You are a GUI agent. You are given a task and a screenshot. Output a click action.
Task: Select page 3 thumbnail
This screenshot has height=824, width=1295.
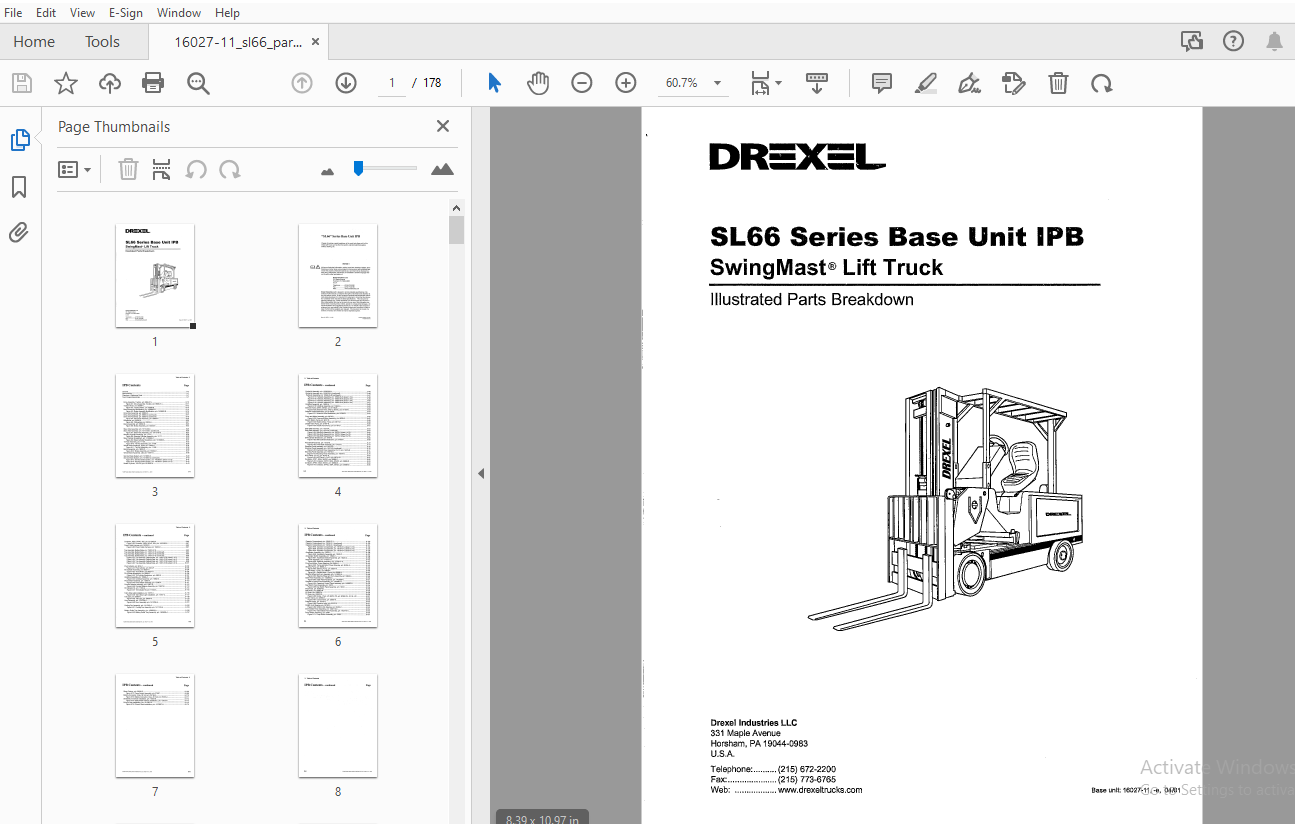(155, 425)
